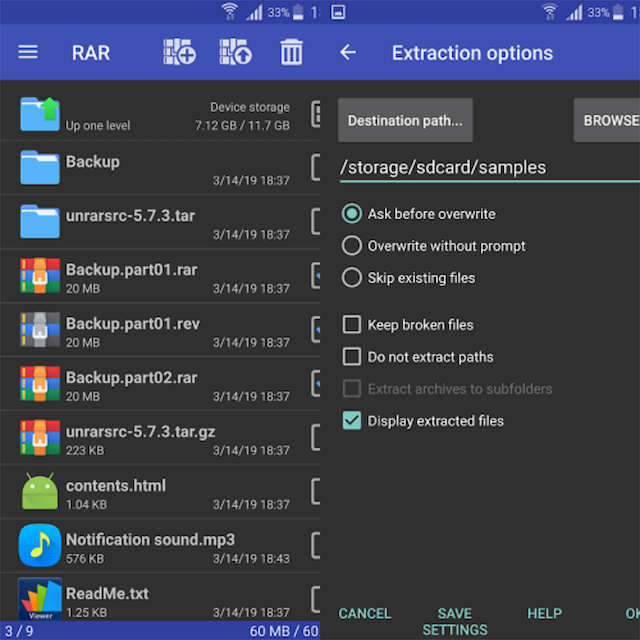Select Overwrite without prompt option
The width and height of the screenshot is (640, 640).
[352, 246]
